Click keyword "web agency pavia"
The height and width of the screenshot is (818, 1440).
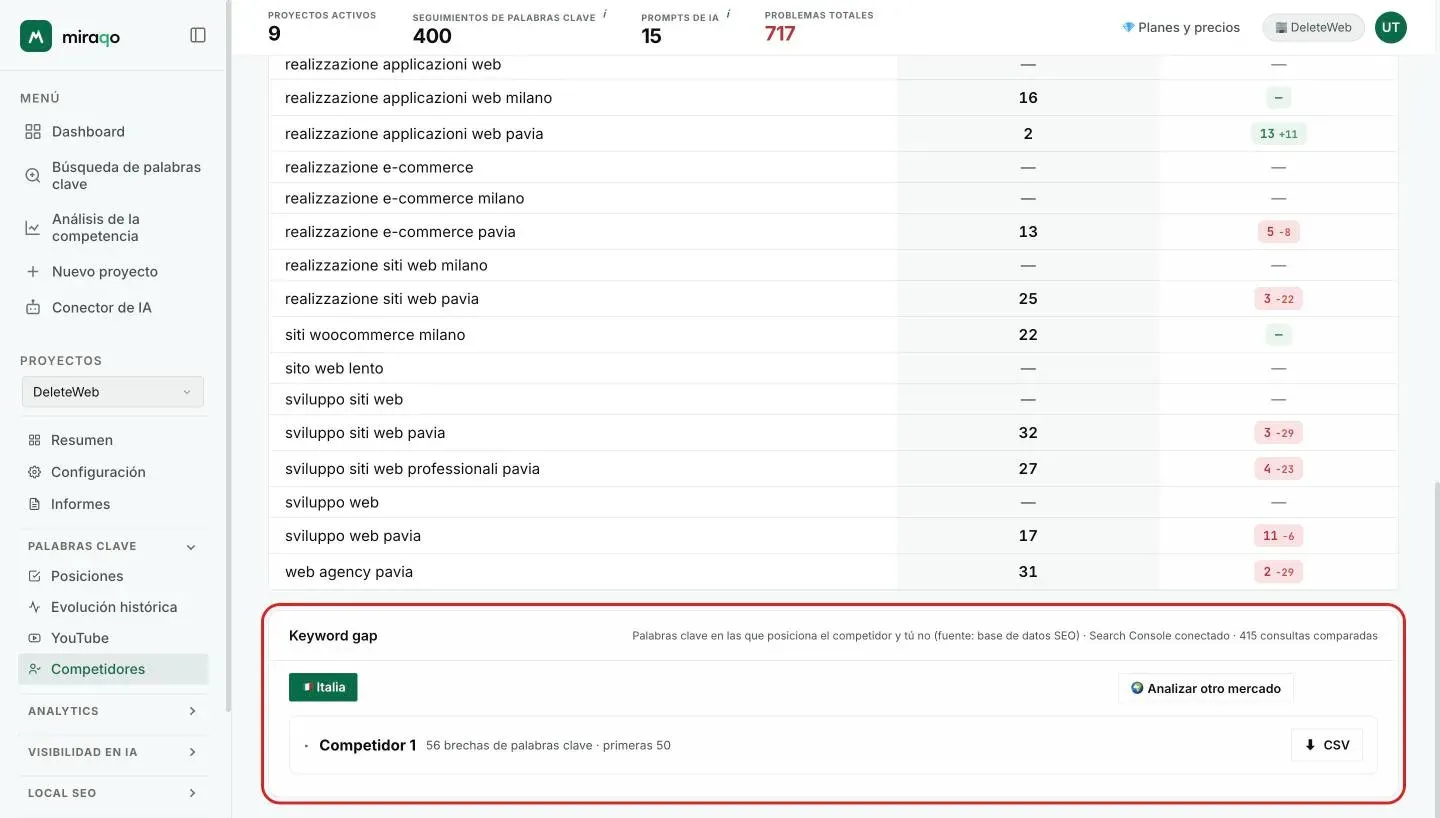click(x=349, y=572)
